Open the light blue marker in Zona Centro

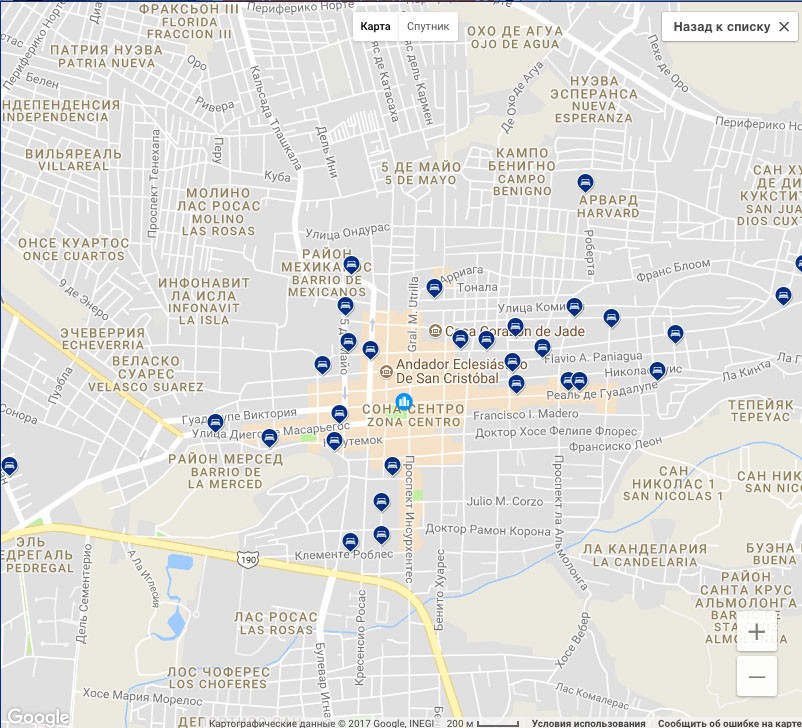pyautogui.click(x=404, y=402)
